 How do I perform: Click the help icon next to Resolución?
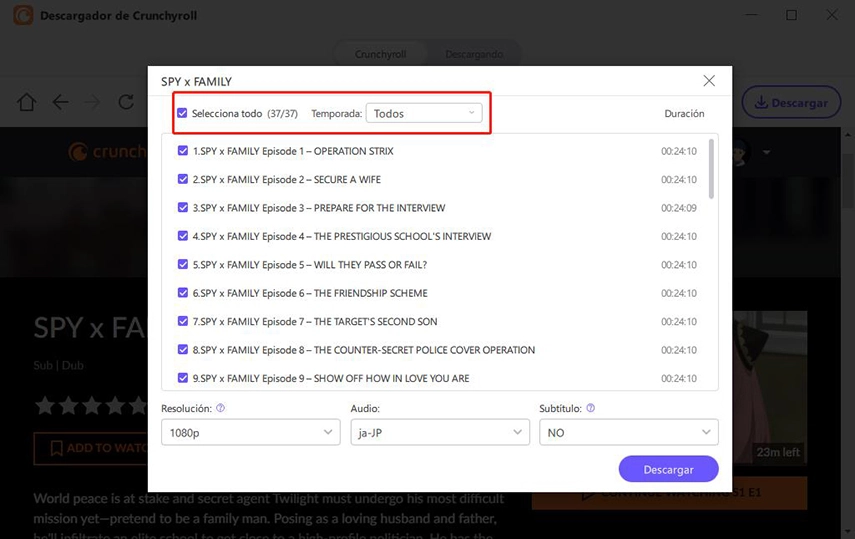click(220, 408)
